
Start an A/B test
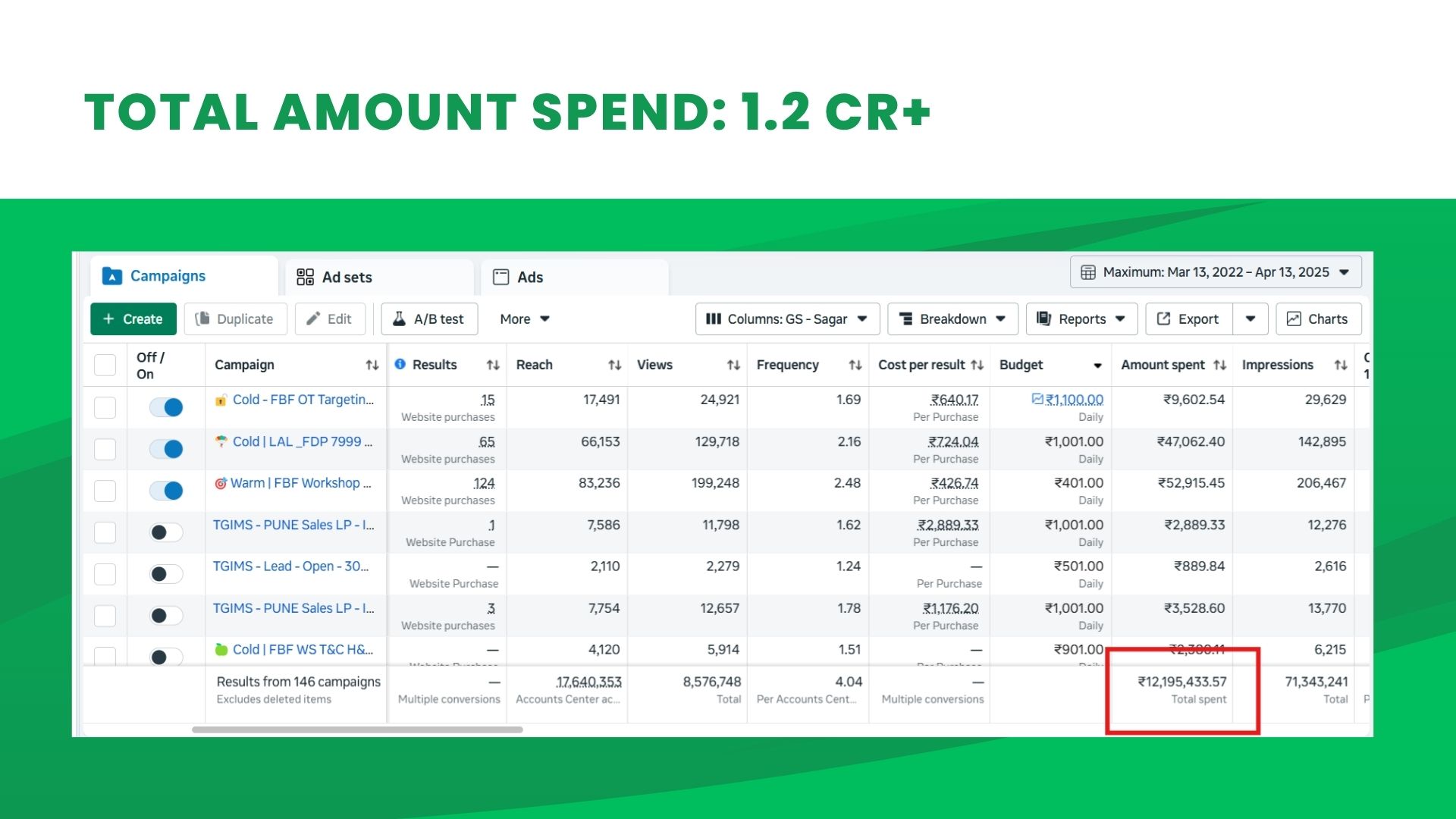coord(429,319)
